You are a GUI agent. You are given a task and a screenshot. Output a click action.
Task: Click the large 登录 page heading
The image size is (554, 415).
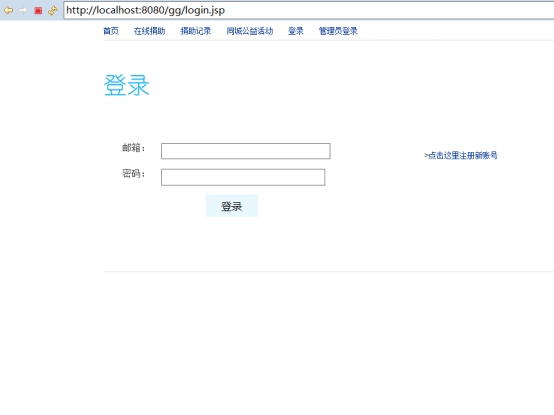(x=126, y=85)
